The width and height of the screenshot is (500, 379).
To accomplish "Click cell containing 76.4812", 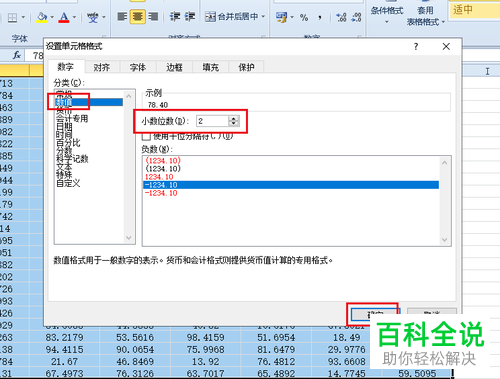I will point(276,361).
